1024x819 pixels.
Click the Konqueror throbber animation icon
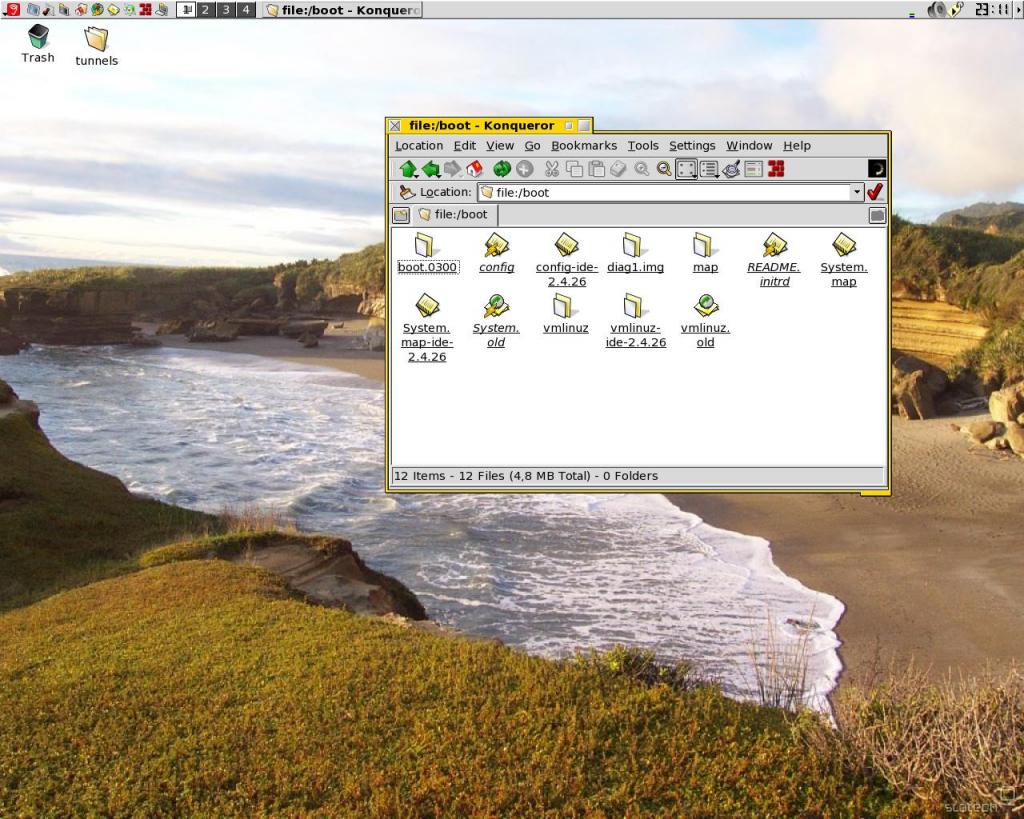(876, 169)
